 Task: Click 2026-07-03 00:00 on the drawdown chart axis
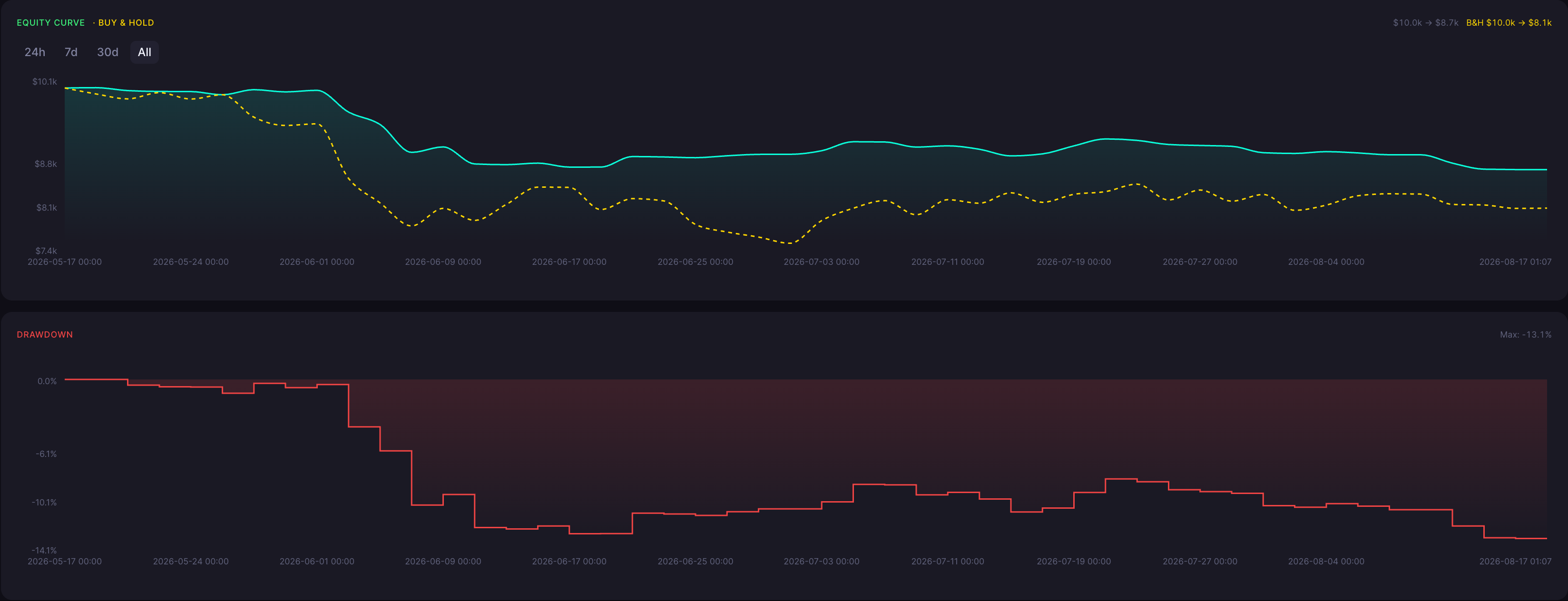[821, 562]
